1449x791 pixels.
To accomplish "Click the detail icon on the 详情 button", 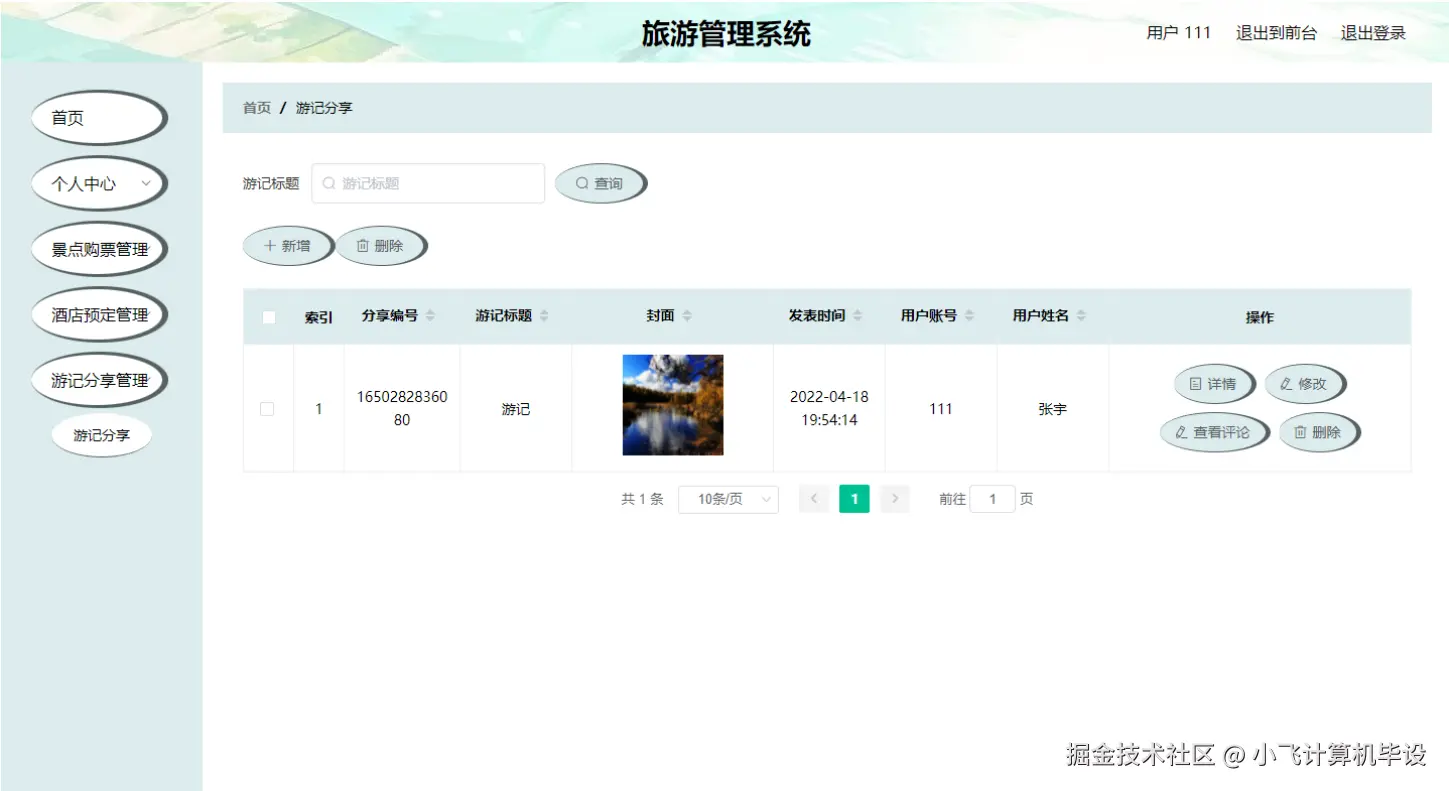I will (1195, 383).
